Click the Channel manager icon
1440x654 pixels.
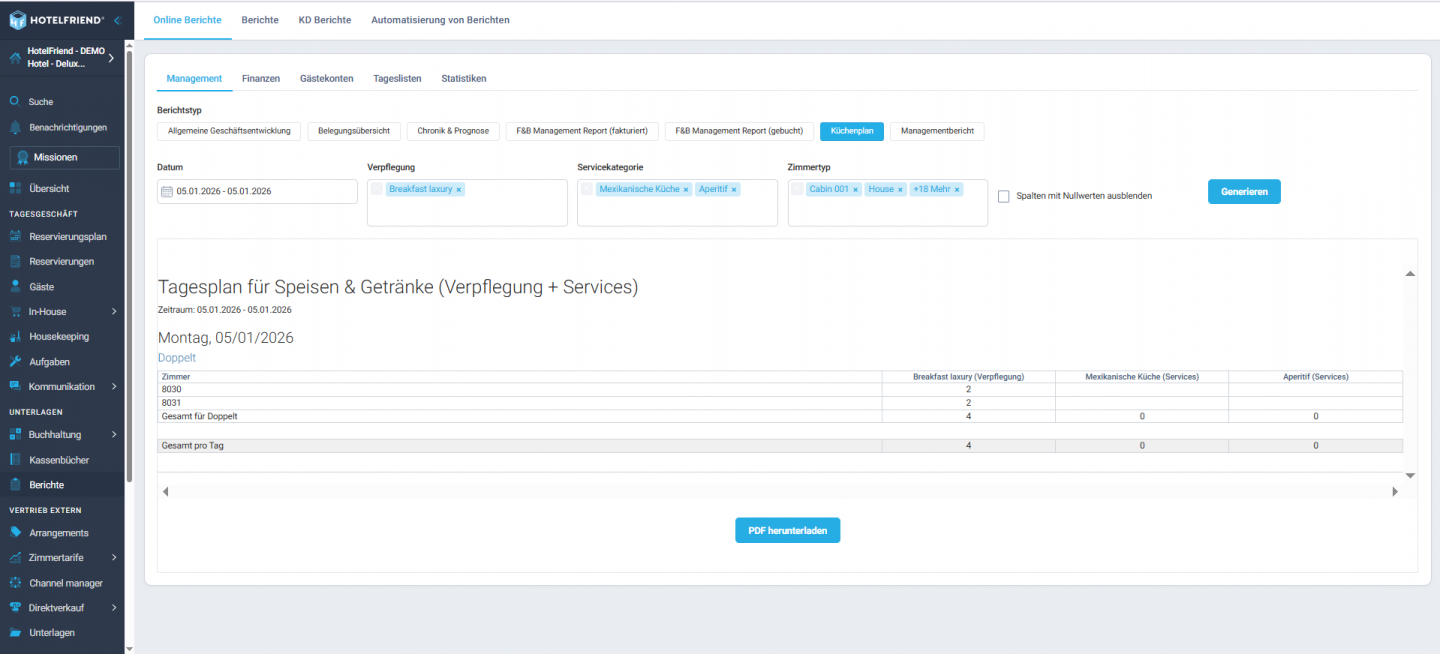coord(15,583)
